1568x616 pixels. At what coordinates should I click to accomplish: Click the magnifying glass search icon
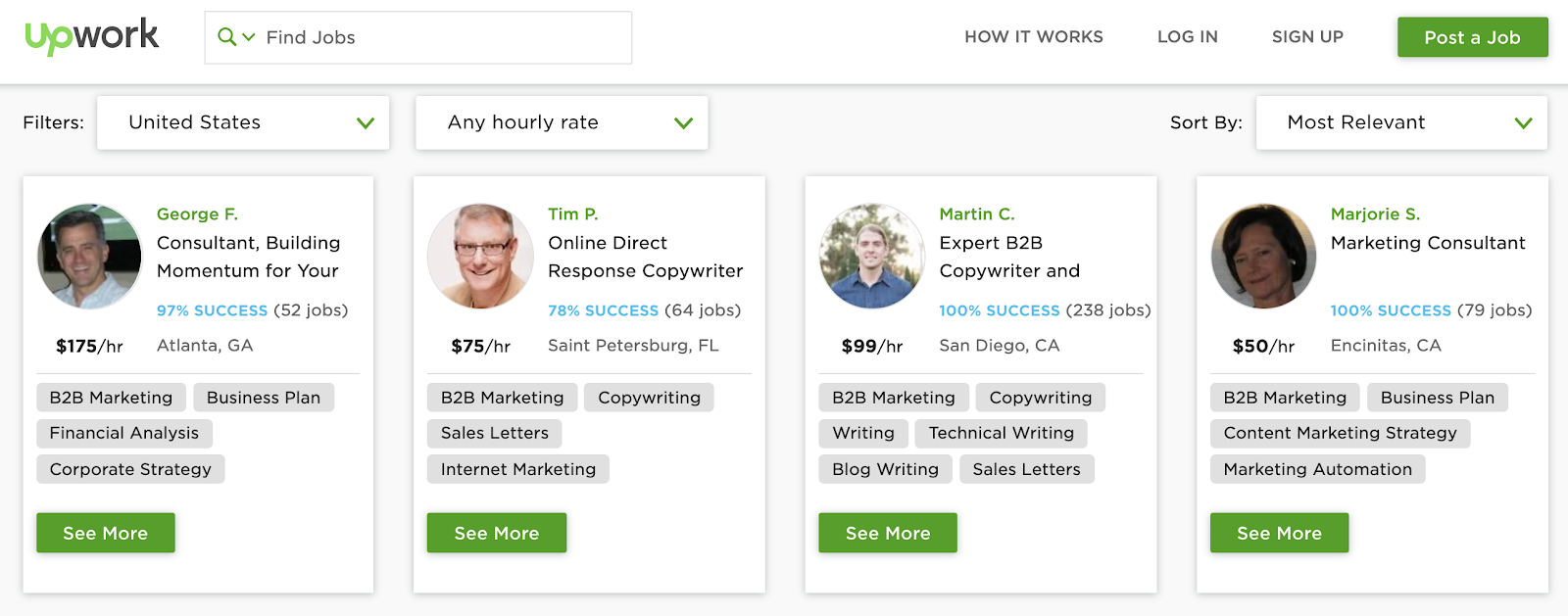click(226, 37)
